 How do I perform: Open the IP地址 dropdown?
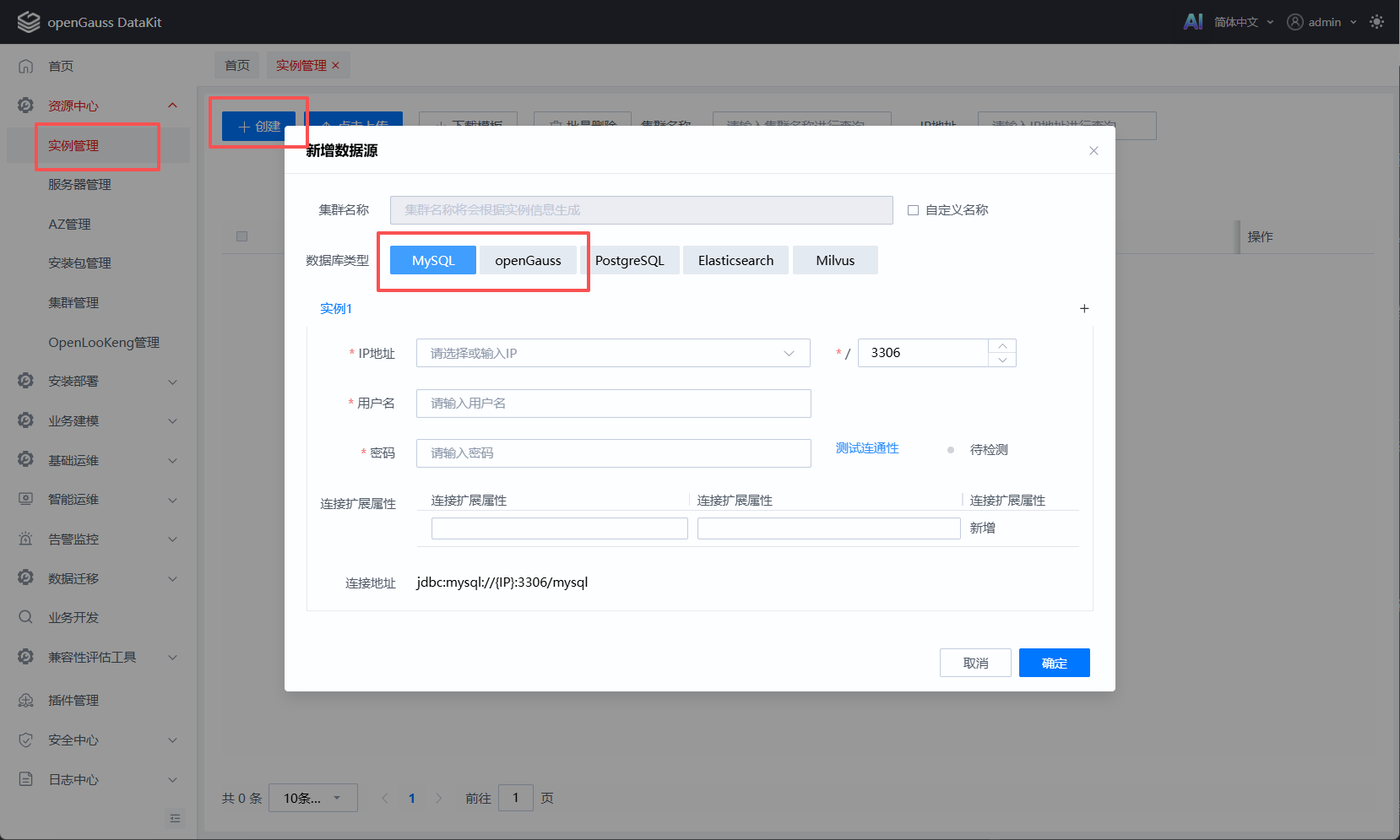pos(613,353)
